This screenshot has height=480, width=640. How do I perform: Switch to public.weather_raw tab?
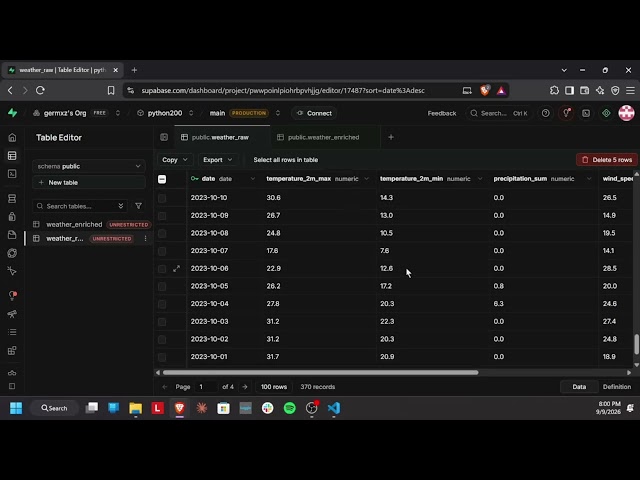coord(222,137)
